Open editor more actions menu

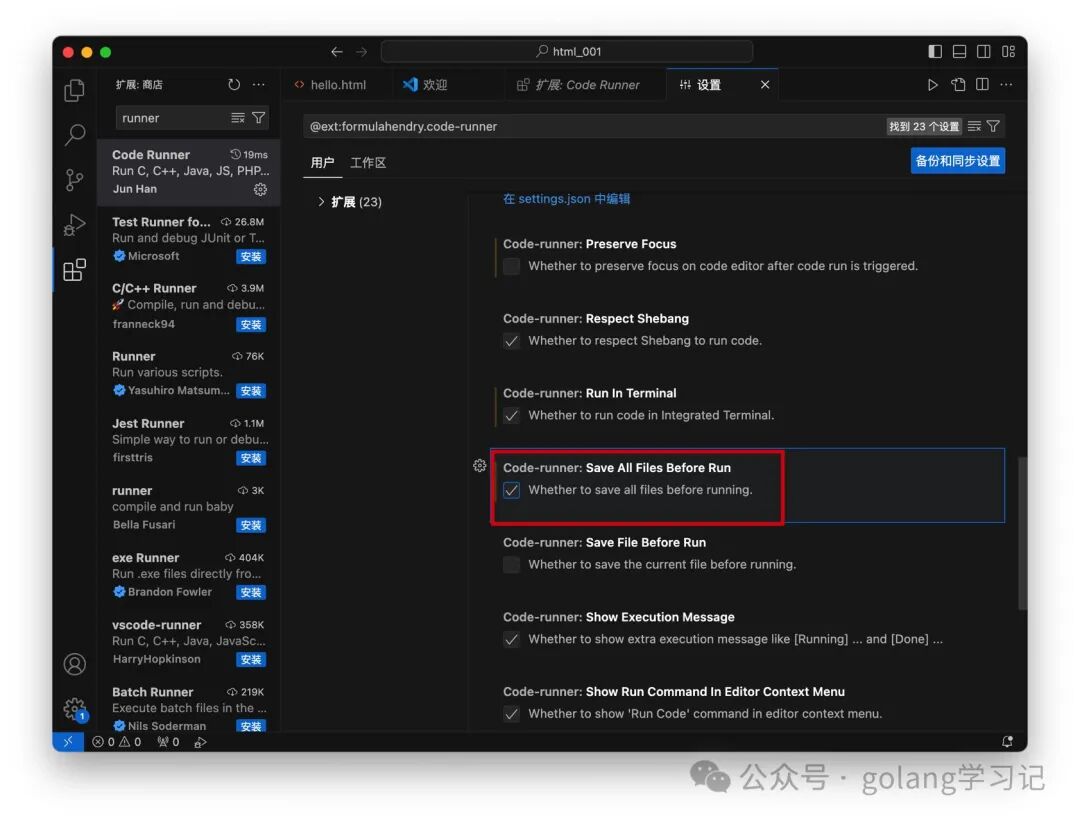1006,85
